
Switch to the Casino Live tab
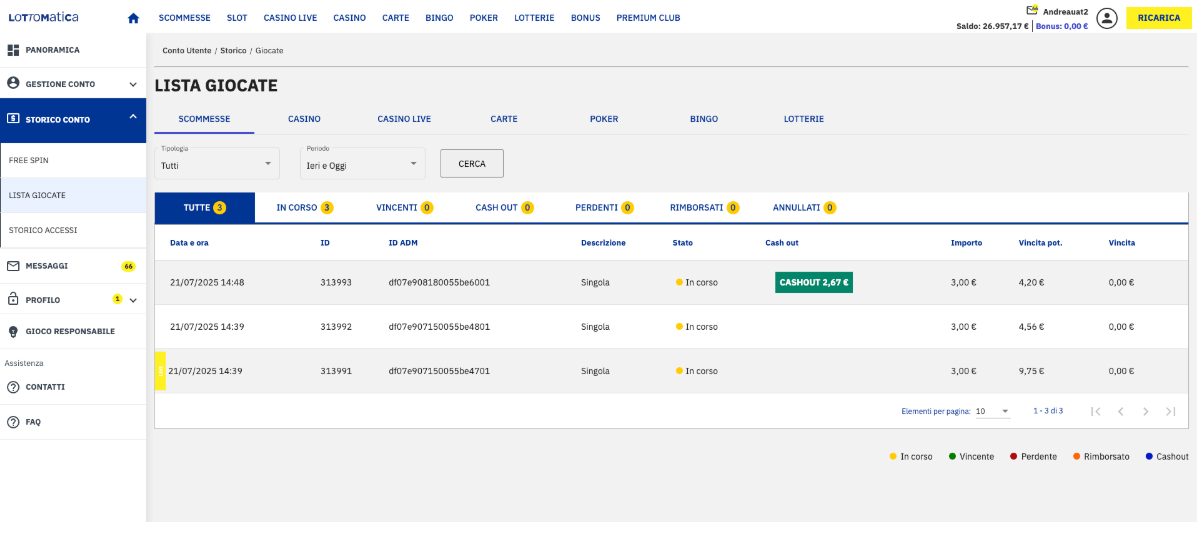coord(404,119)
